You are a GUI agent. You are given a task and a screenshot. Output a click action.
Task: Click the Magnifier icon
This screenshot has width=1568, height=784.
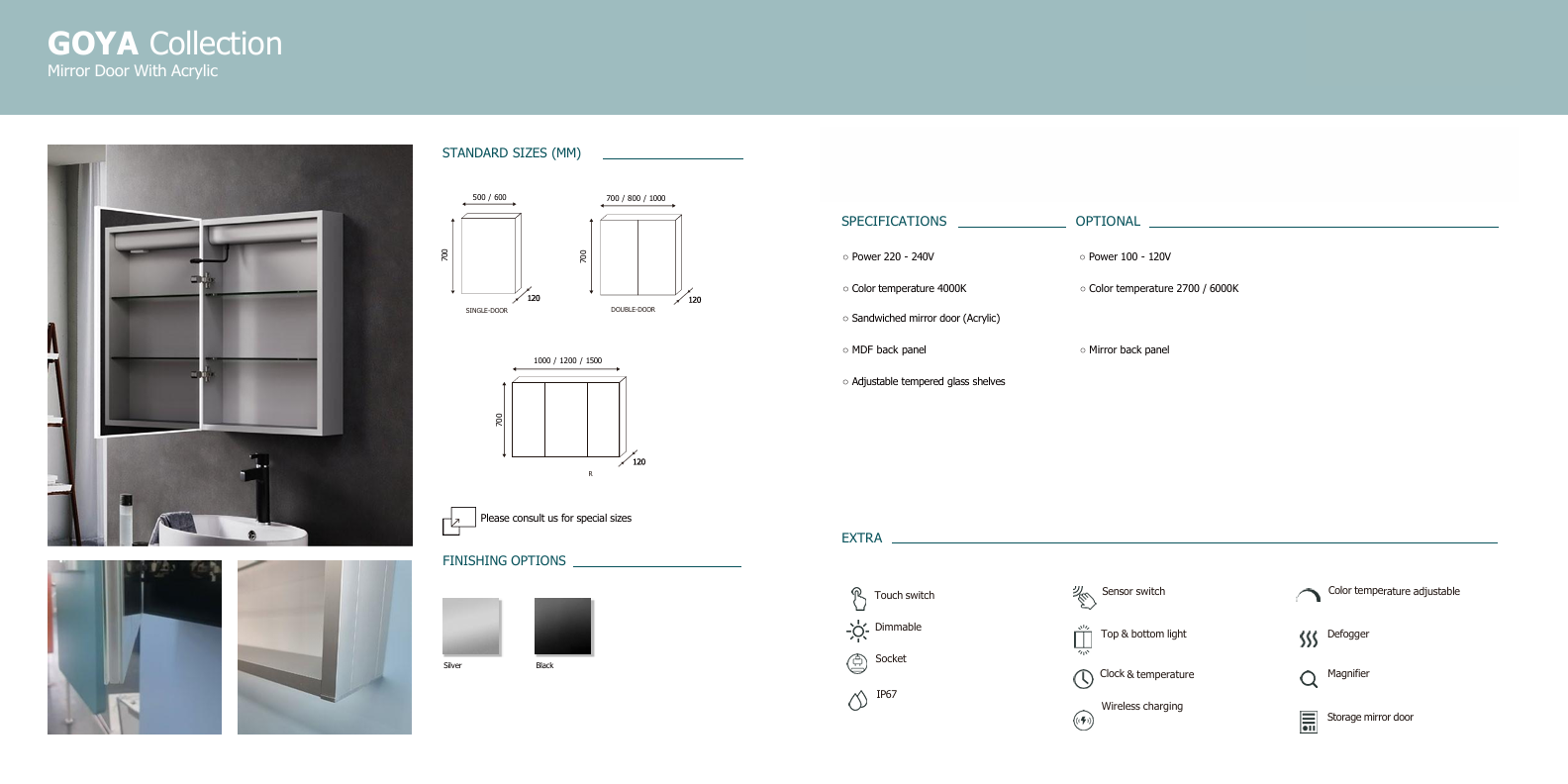1308,679
